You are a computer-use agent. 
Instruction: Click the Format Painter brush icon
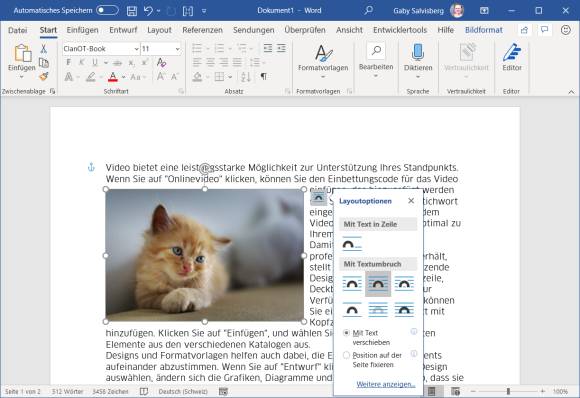[44, 77]
